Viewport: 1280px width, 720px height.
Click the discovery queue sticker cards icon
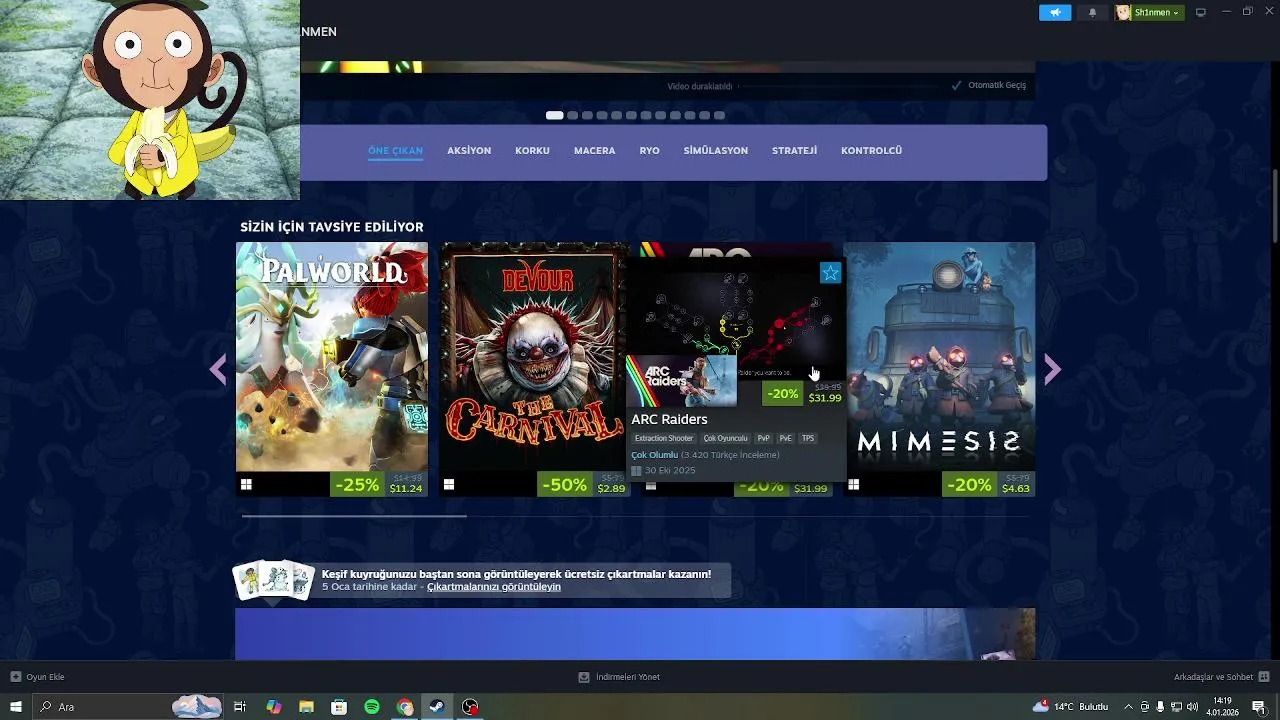[x=273, y=580]
